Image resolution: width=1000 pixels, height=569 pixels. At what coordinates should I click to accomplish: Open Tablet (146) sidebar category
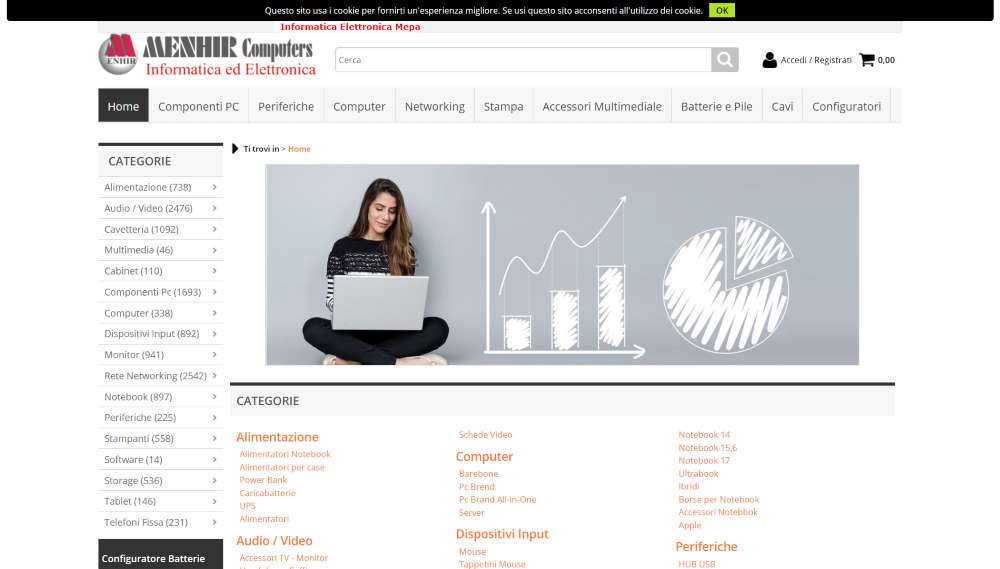click(161, 501)
